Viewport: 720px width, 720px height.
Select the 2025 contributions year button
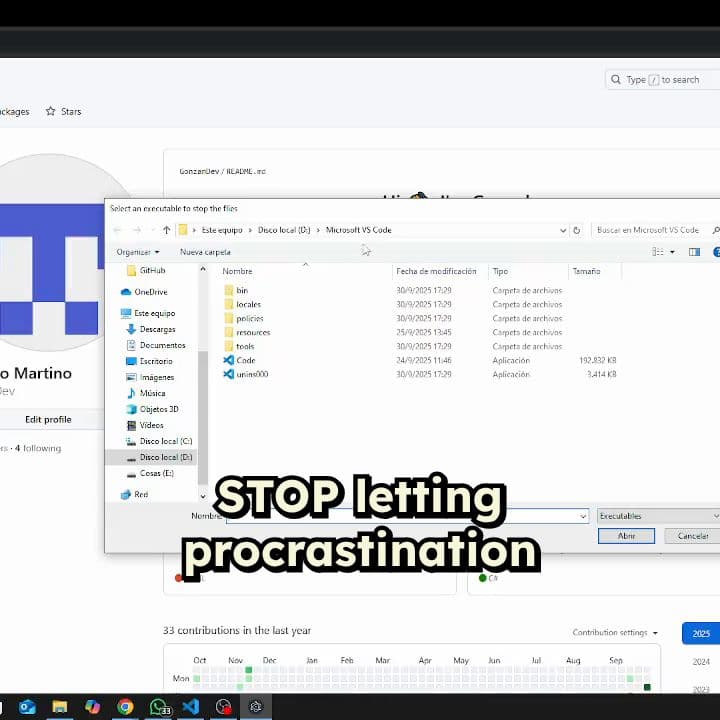point(701,634)
